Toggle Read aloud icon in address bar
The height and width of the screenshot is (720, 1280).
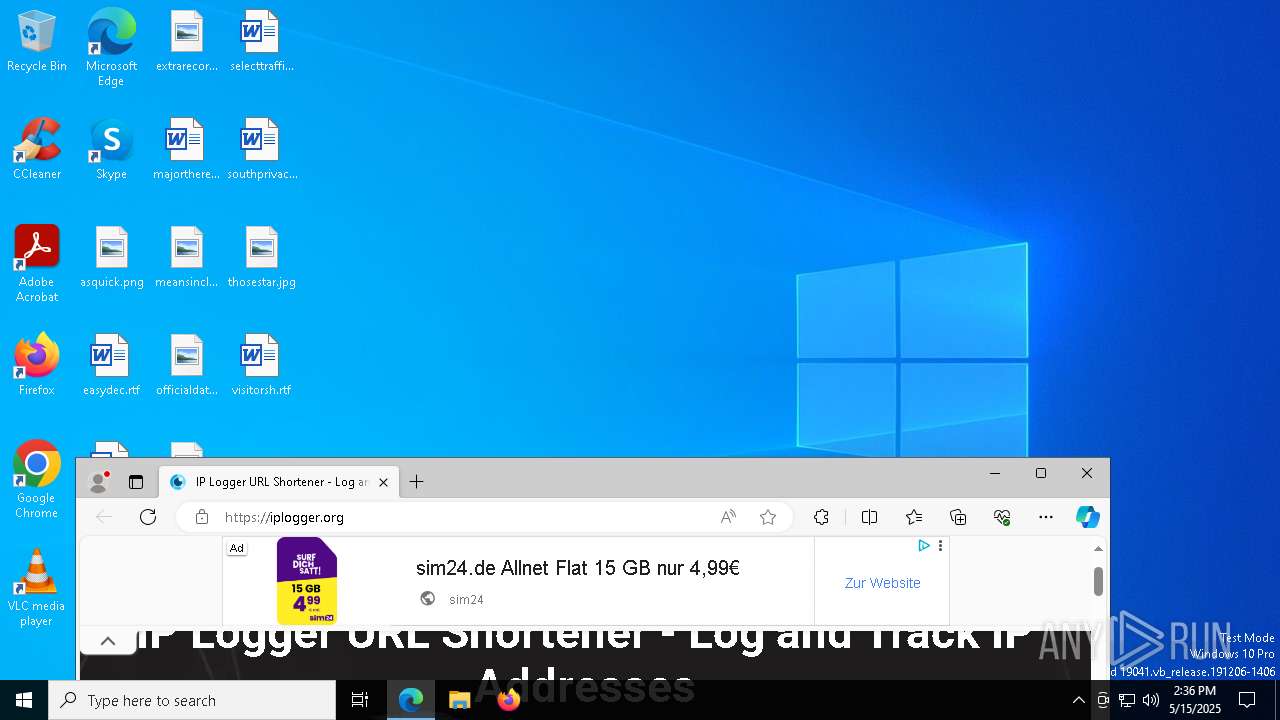pos(728,517)
